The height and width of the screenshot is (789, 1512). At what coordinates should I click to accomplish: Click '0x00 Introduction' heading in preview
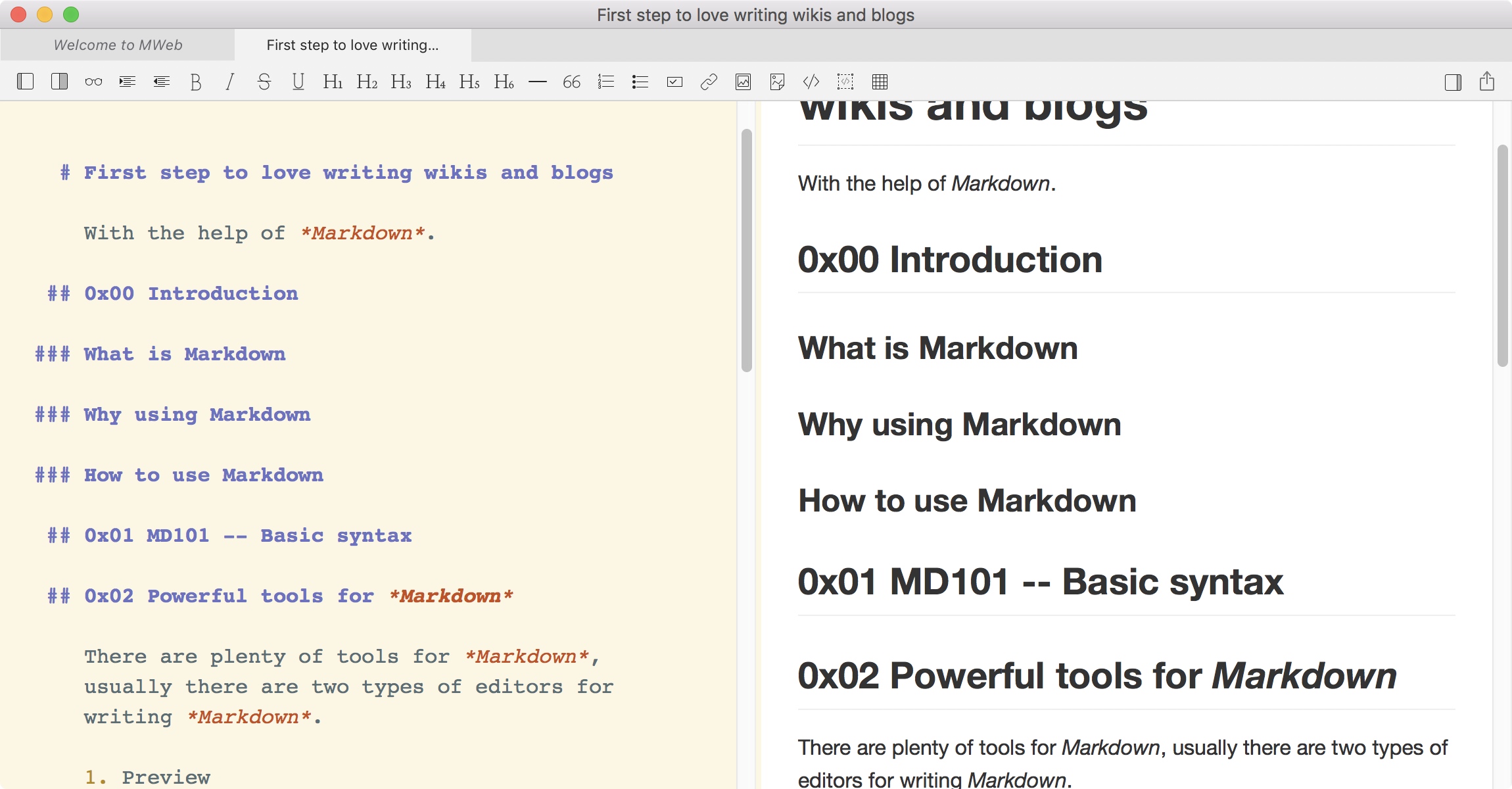point(950,260)
